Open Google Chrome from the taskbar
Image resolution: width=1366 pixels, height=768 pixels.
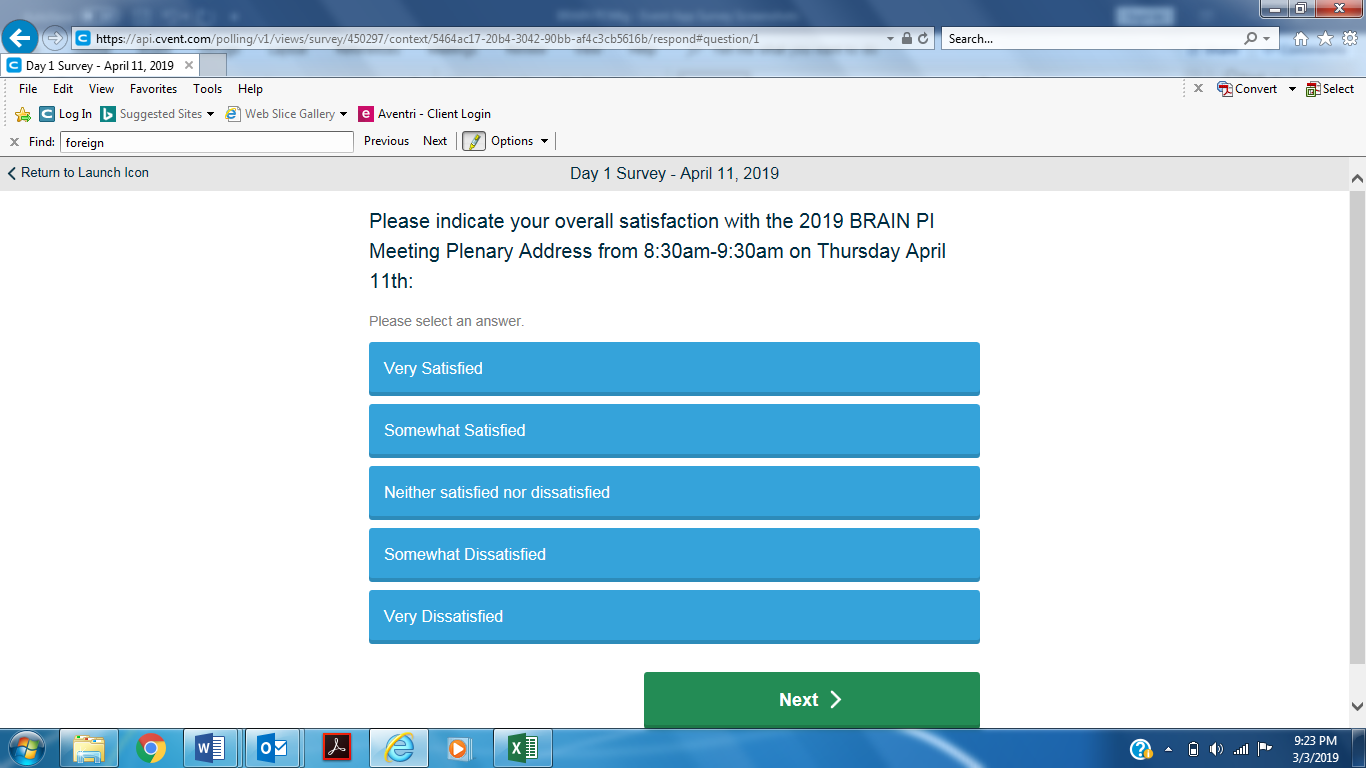pyautogui.click(x=151, y=748)
